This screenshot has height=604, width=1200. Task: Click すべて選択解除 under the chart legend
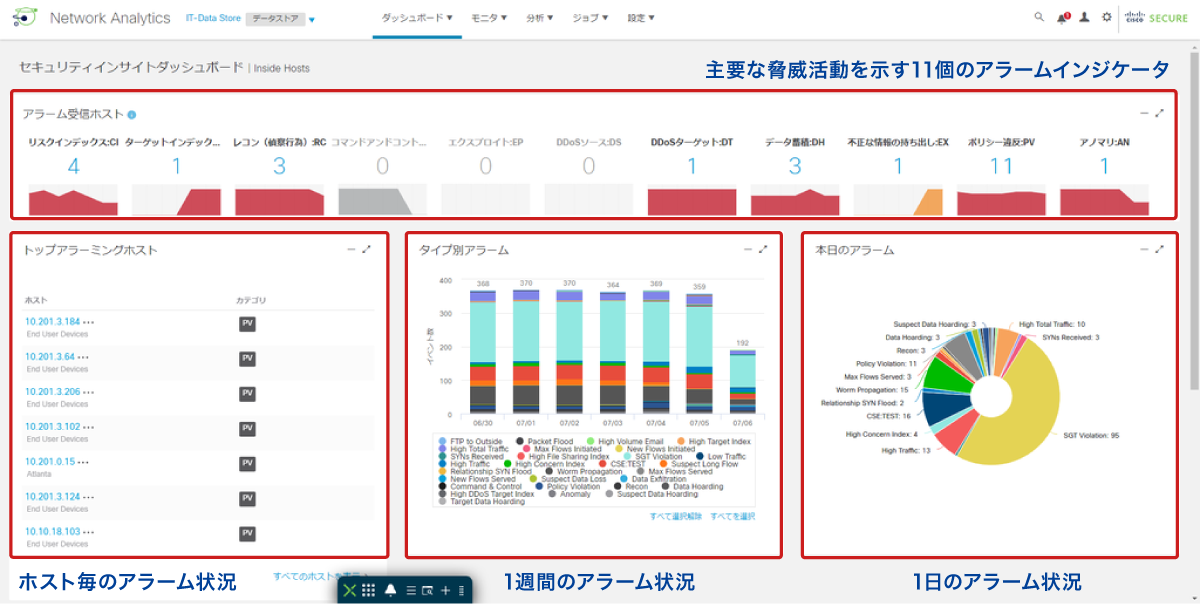pos(675,517)
